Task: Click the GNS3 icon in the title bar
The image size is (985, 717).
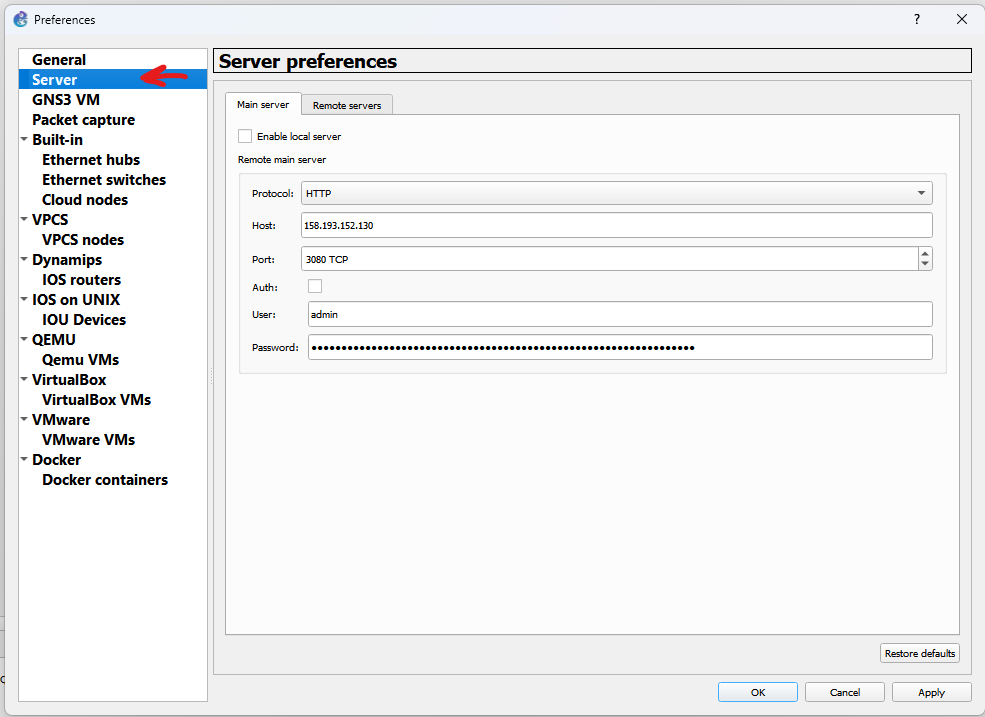Action: tap(21, 19)
